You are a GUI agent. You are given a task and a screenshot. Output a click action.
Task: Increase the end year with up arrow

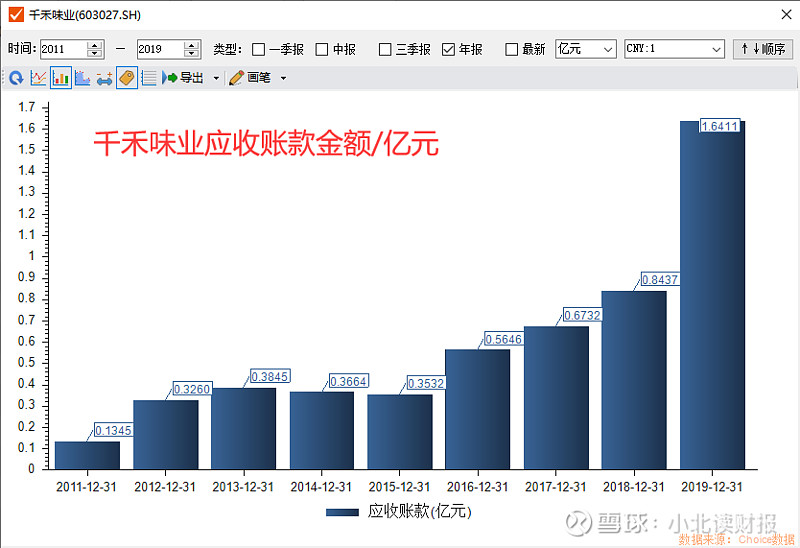pyautogui.click(x=191, y=45)
